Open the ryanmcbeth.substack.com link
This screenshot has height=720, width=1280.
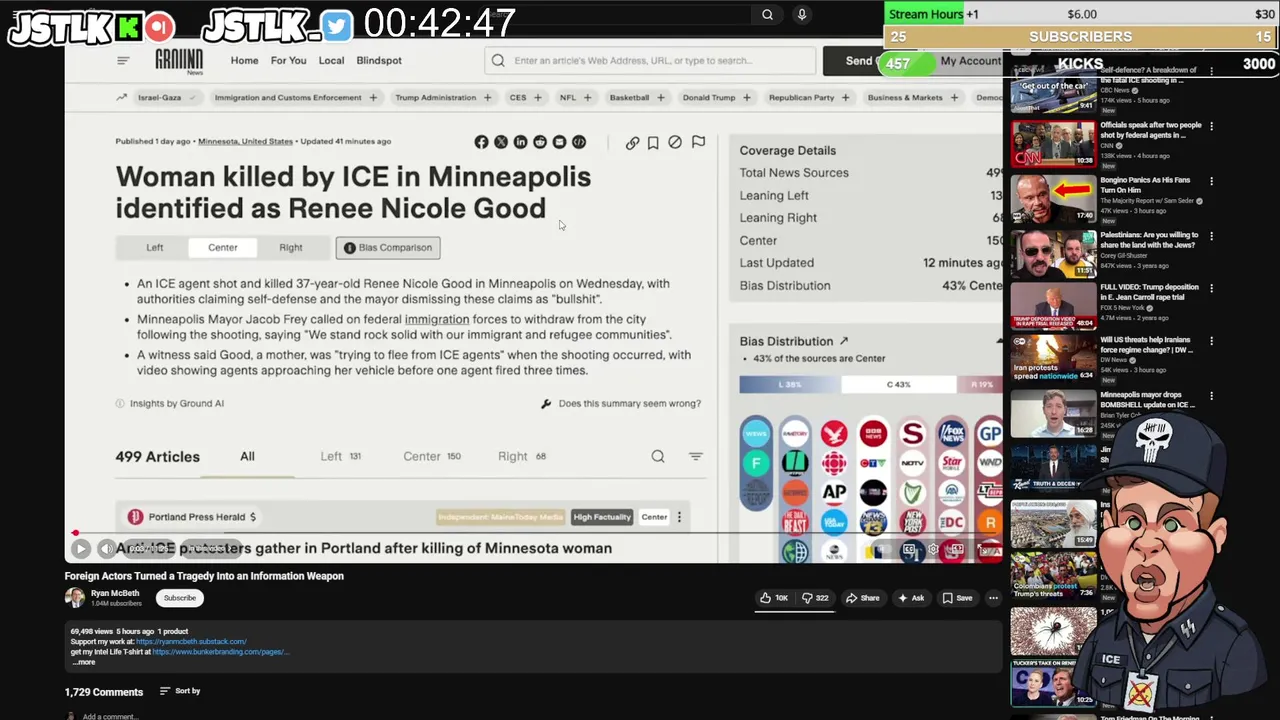tap(191, 642)
